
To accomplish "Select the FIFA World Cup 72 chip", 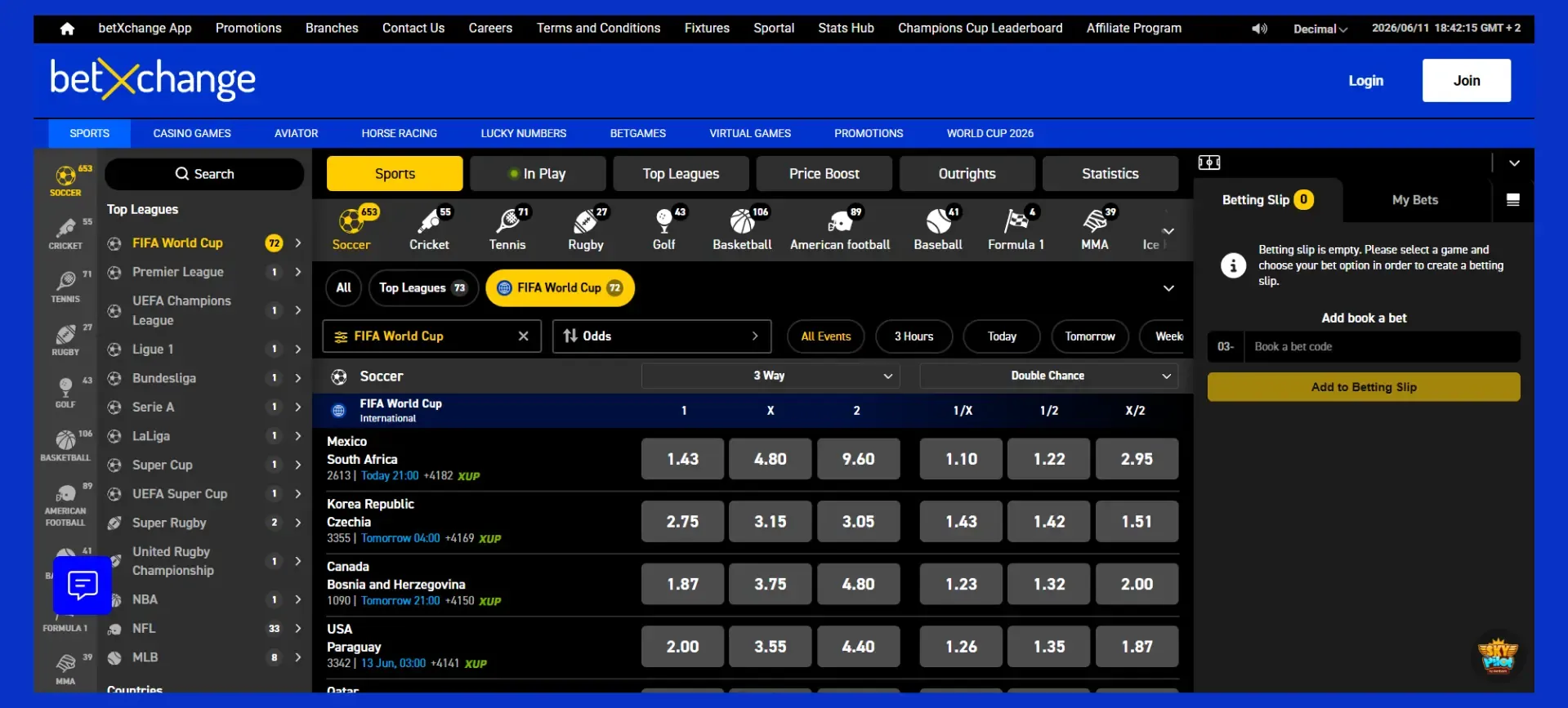I will [x=561, y=288].
